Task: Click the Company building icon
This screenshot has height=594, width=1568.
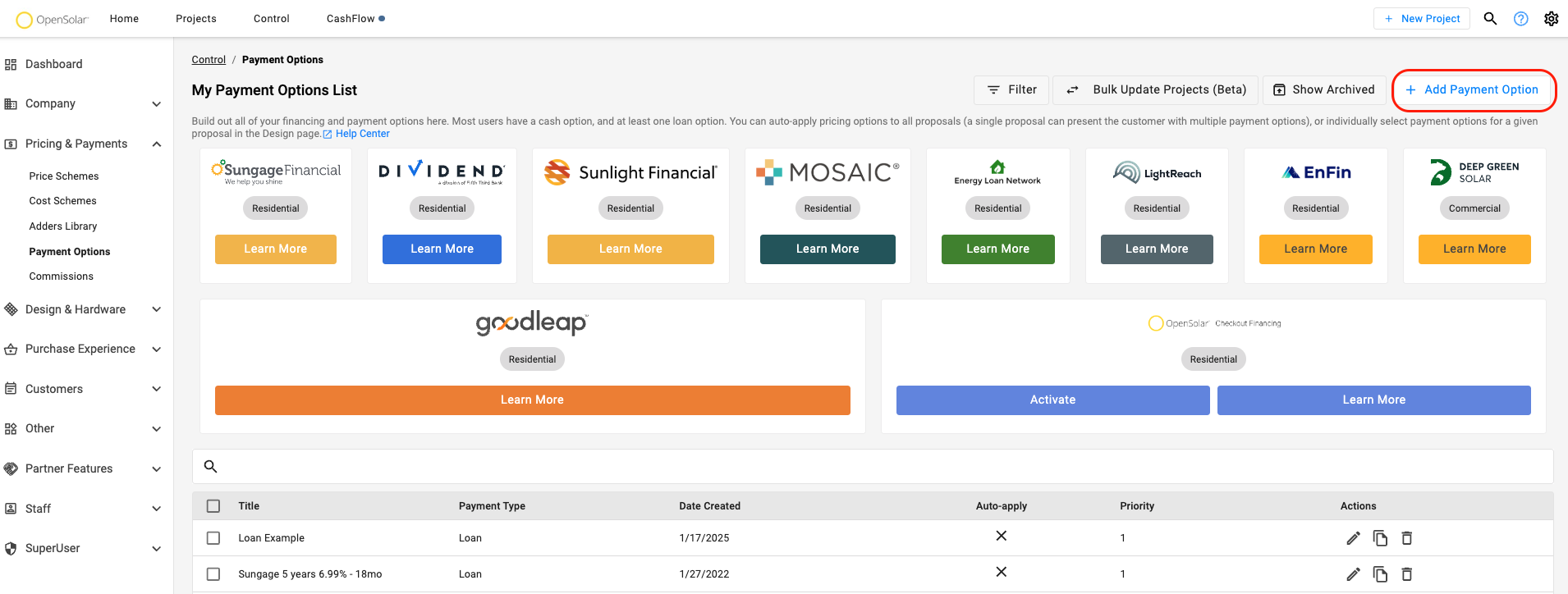Action: pyautogui.click(x=11, y=103)
